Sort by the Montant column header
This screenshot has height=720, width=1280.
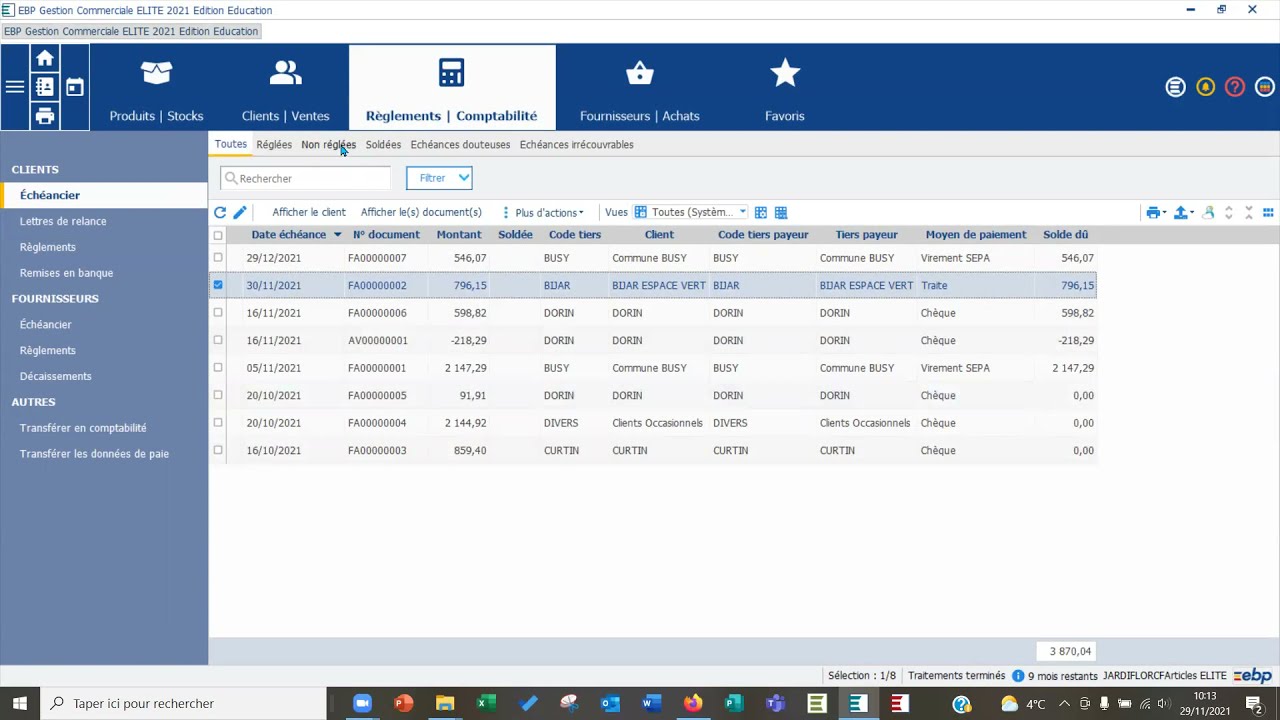pyautogui.click(x=459, y=235)
